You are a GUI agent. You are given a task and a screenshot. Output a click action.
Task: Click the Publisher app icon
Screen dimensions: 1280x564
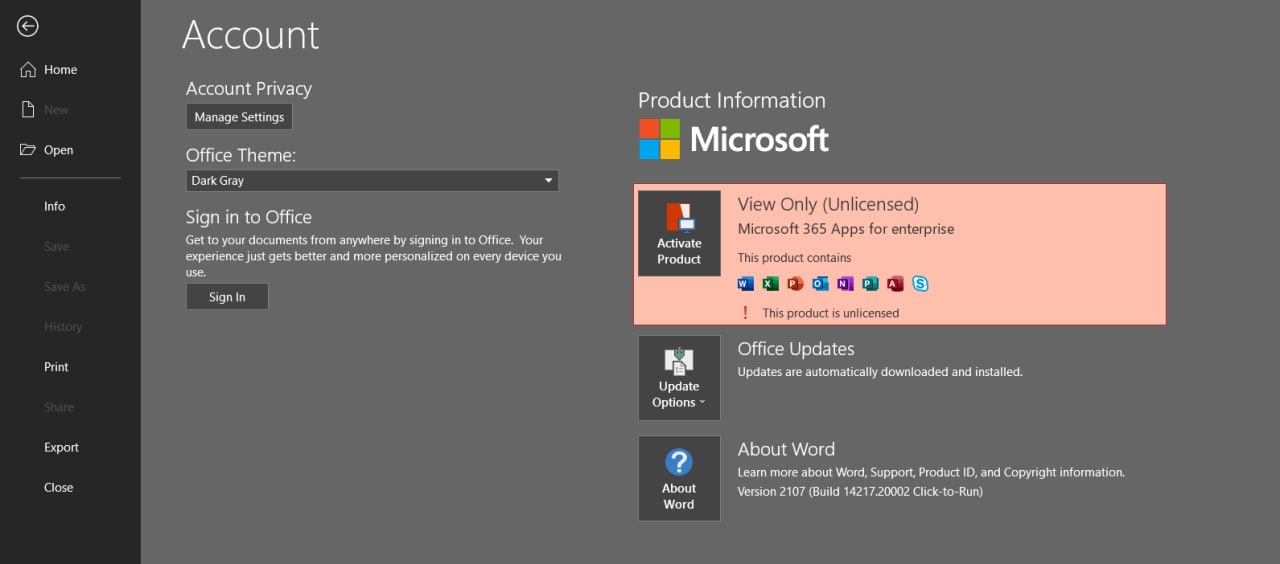coord(870,284)
